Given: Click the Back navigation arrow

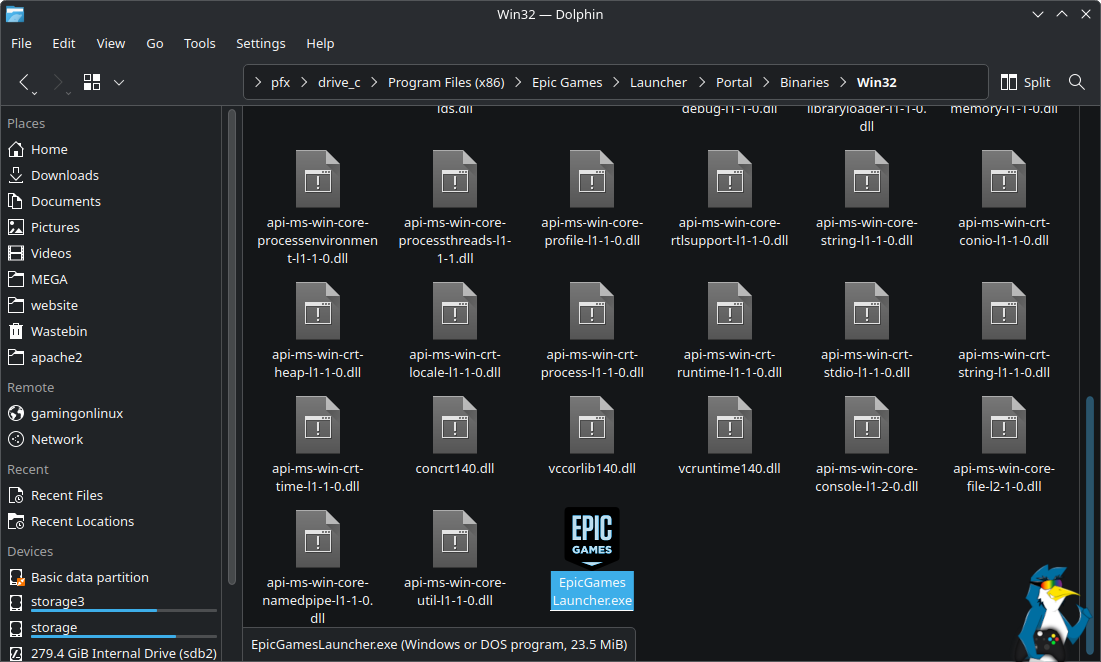Looking at the screenshot, I should (x=25, y=82).
